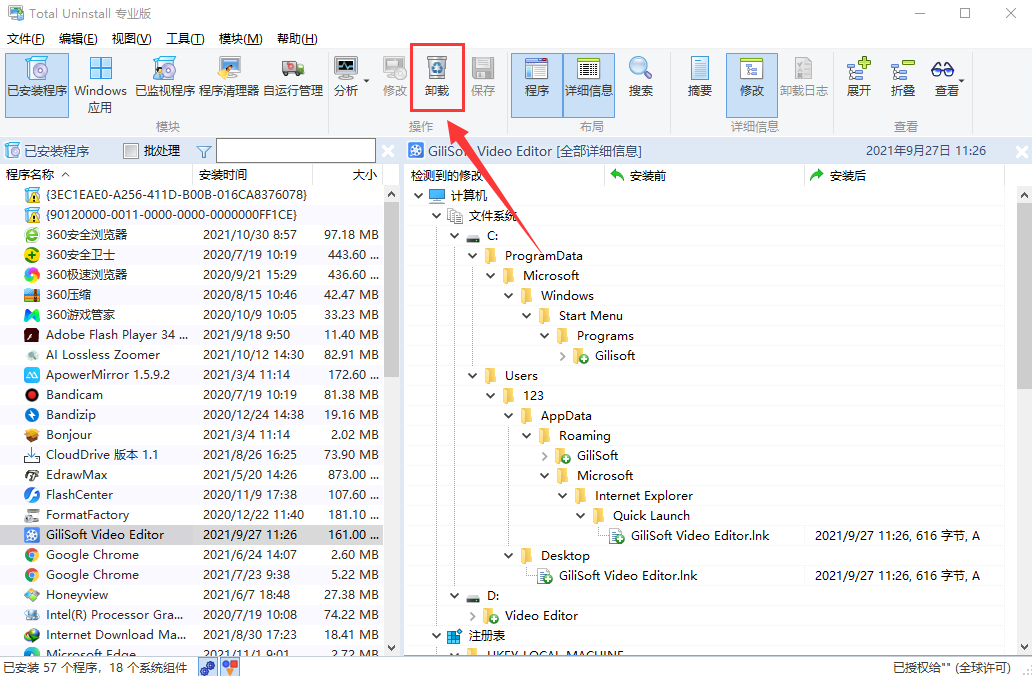This screenshot has width=1032, height=676.
Task: Select the GiliSoft Video Editor program row
Action: 192,534
